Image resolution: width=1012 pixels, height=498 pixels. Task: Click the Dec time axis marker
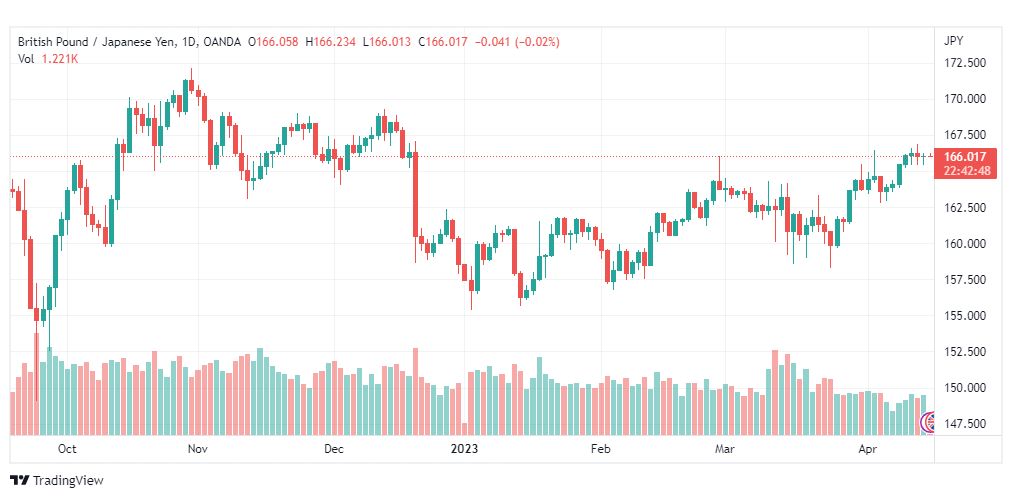[x=333, y=448]
